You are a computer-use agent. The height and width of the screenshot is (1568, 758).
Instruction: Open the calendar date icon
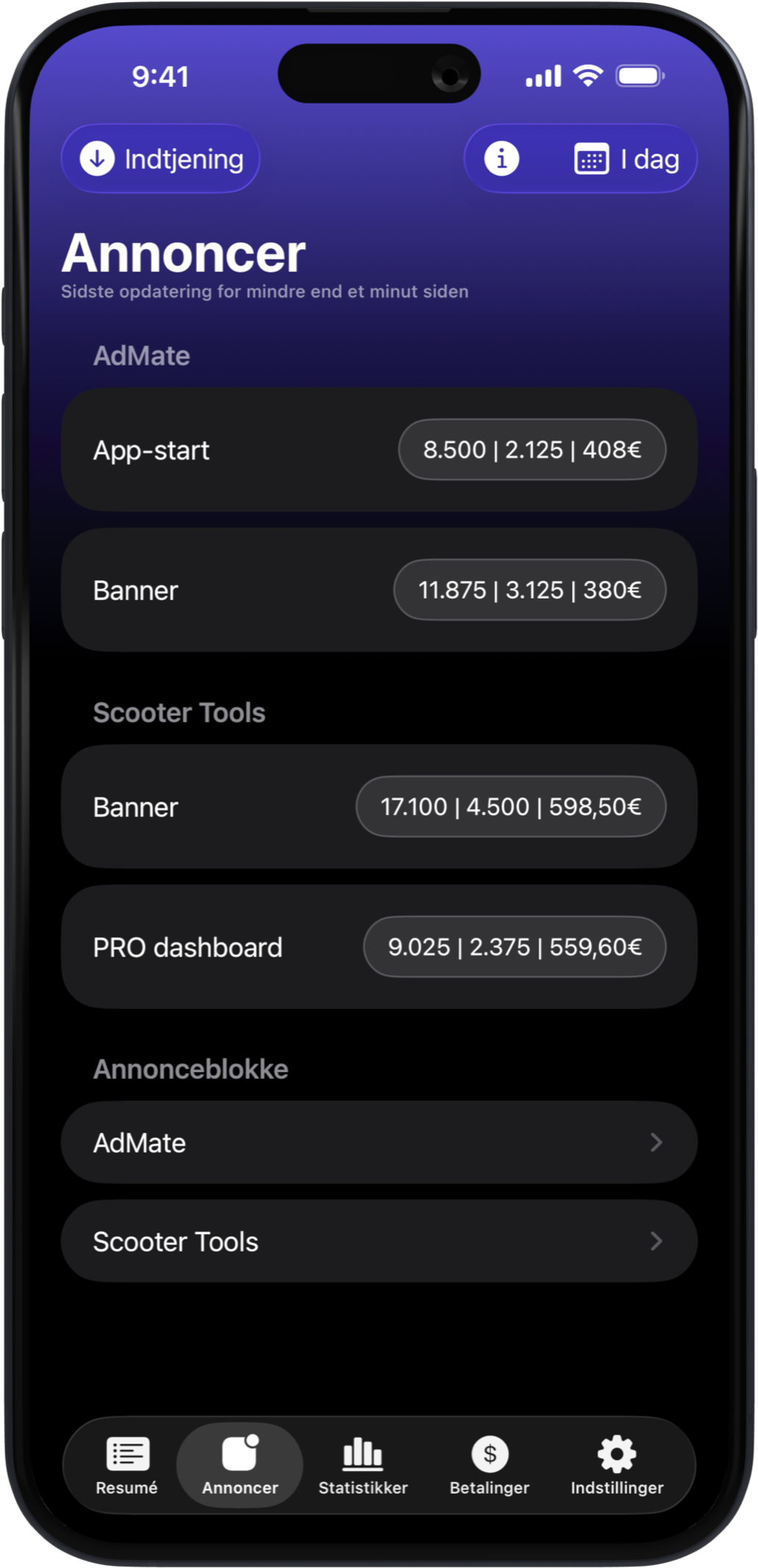tap(591, 160)
